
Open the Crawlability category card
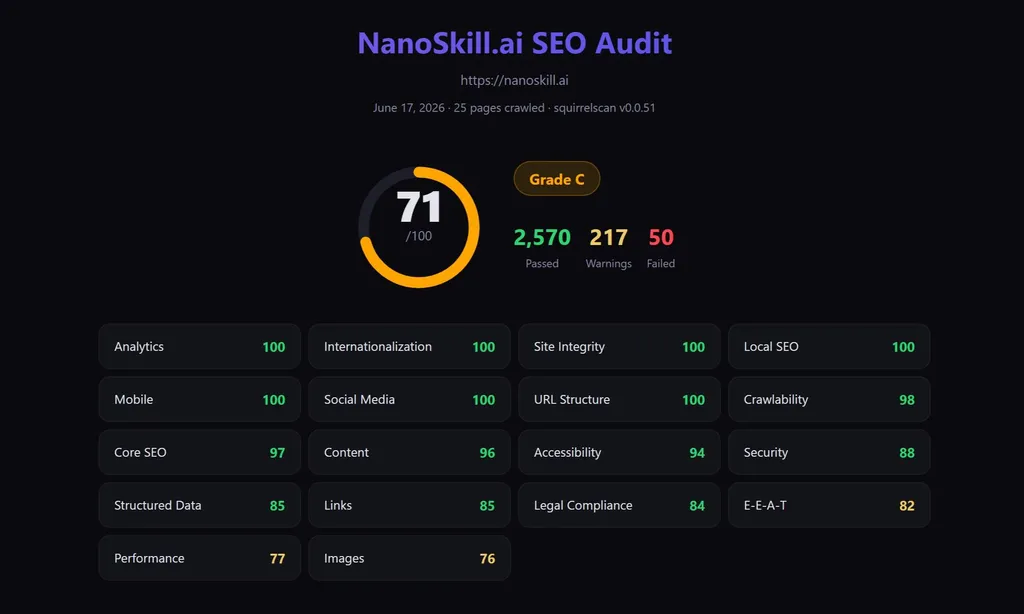829,400
